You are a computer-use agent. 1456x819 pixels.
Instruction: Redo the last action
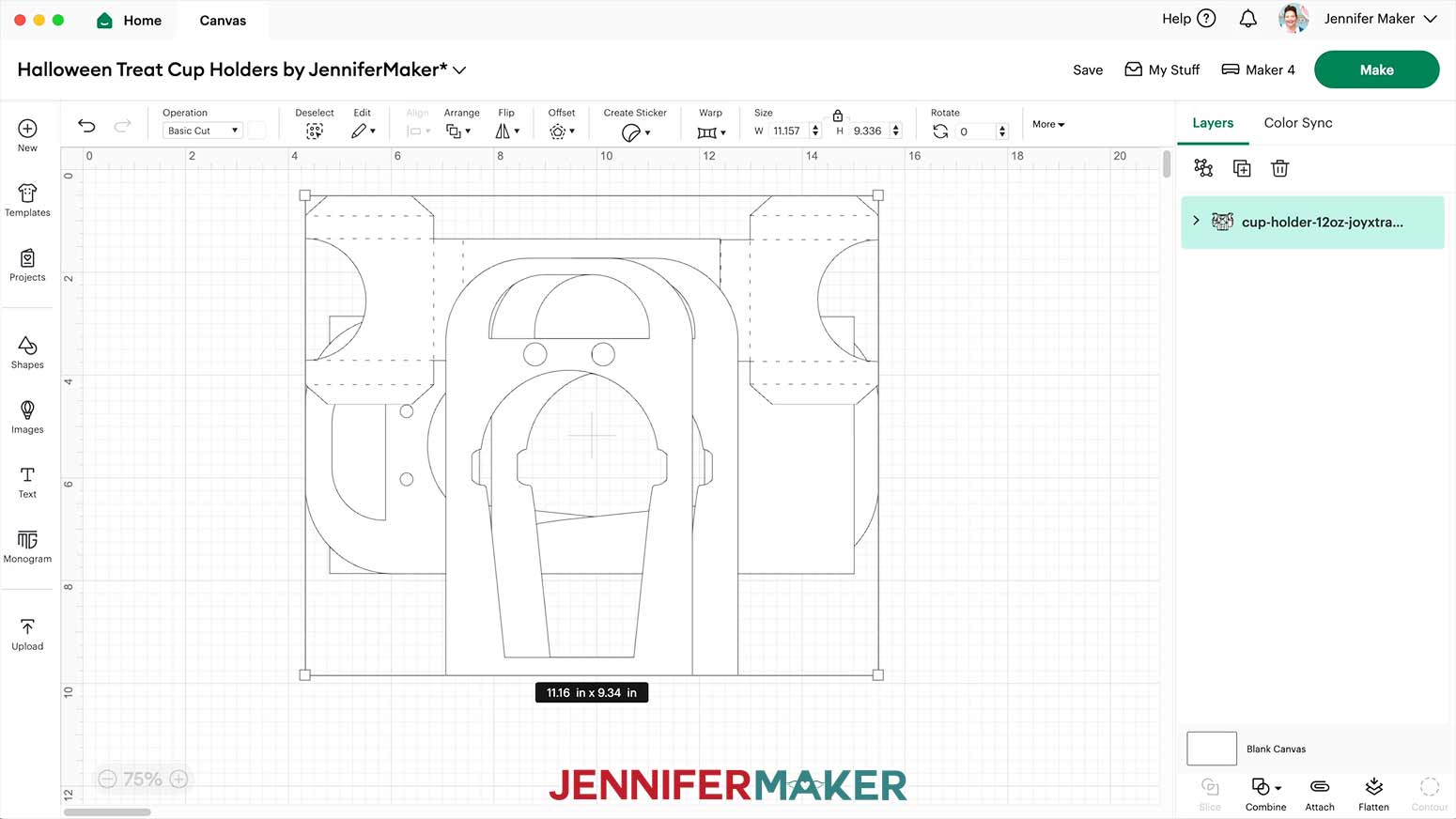tap(122, 125)
